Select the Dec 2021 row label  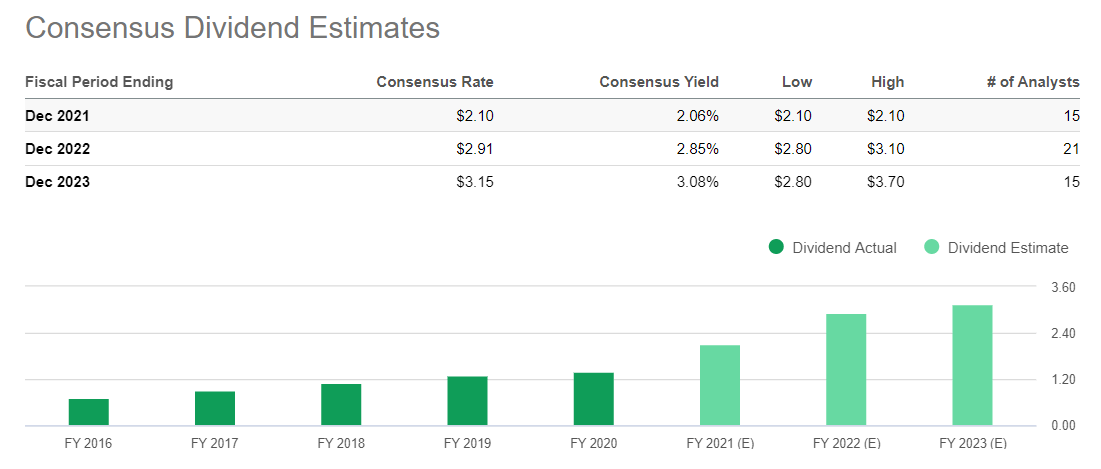(x=57, y=116)
